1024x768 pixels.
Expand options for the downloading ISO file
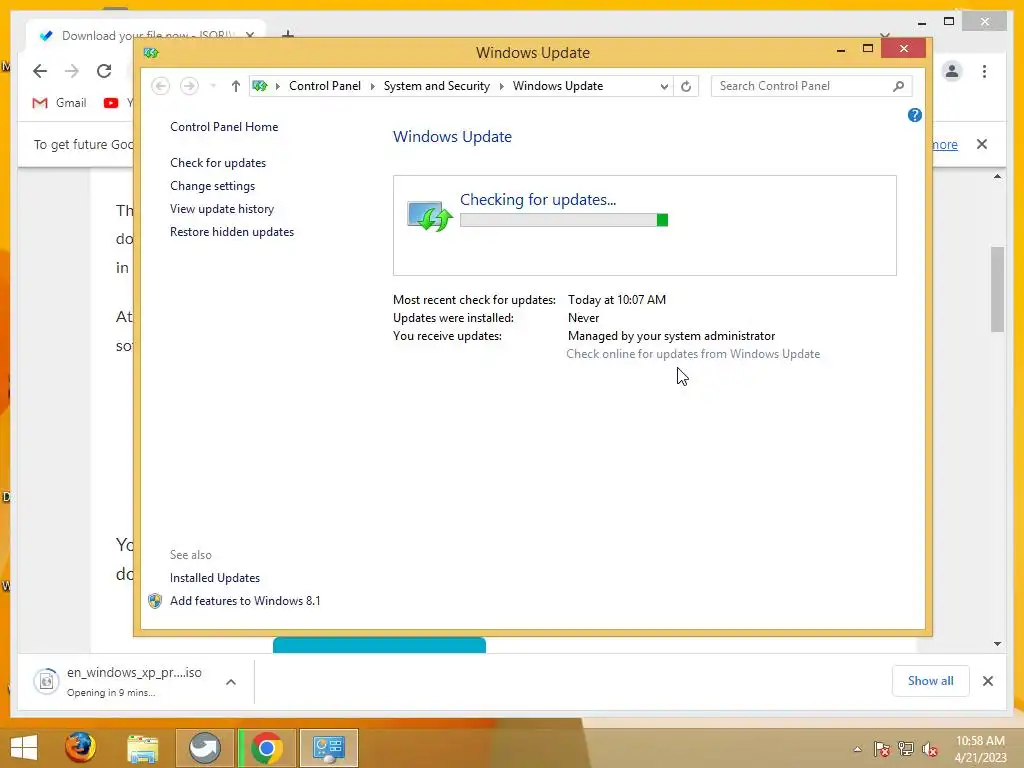pyautogui.click(x=231, y=682)
